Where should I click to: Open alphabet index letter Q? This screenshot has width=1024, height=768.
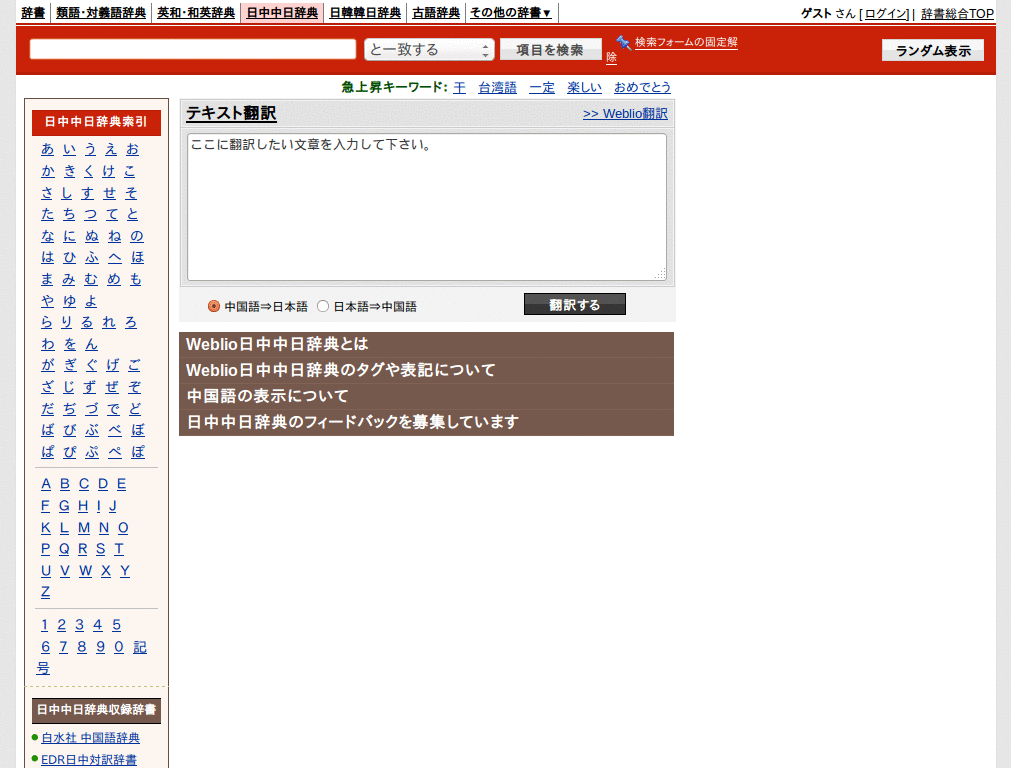pos(64,549)
